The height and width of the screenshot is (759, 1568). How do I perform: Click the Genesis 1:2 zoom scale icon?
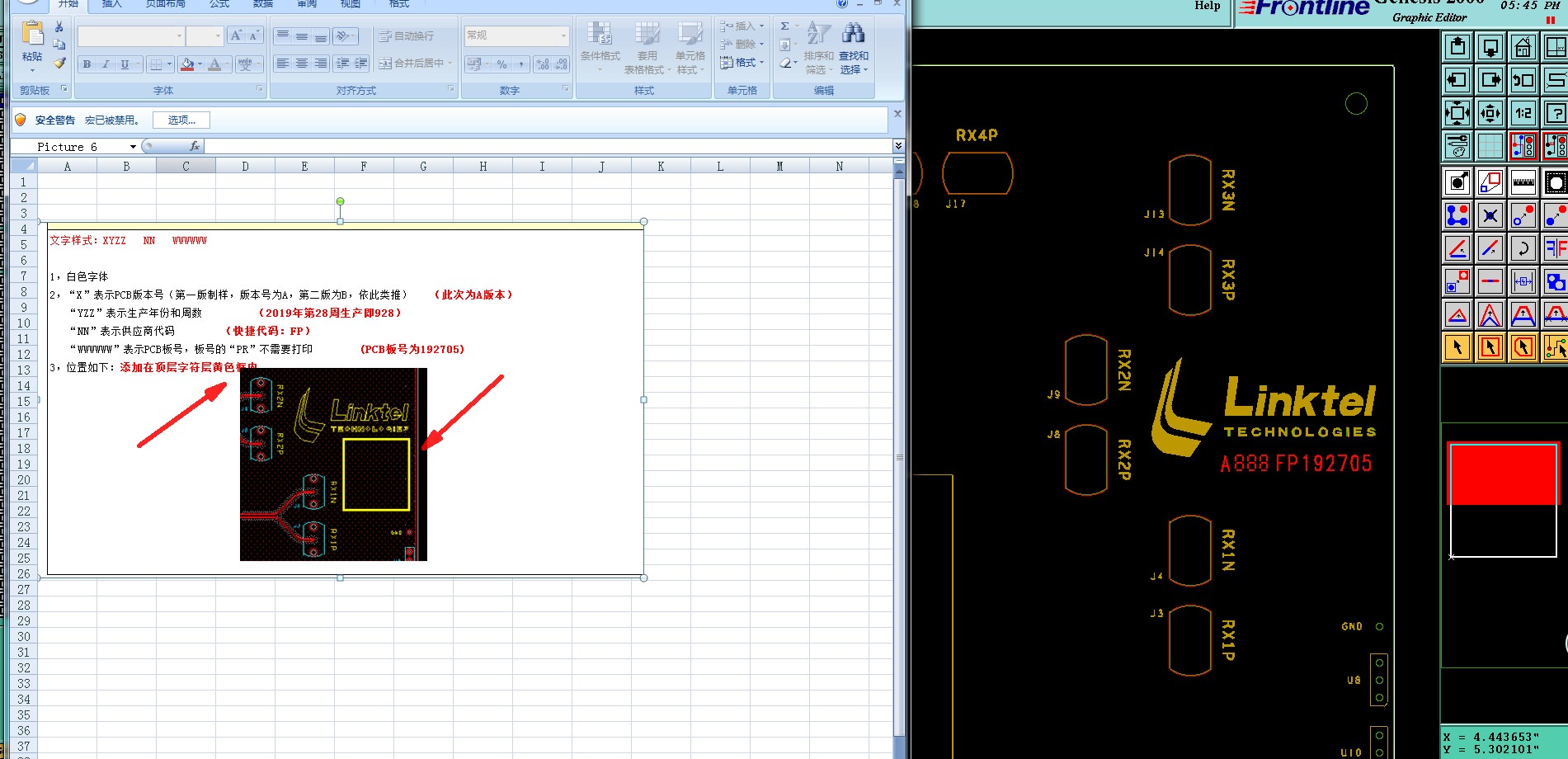click(x=1523, y=113)
